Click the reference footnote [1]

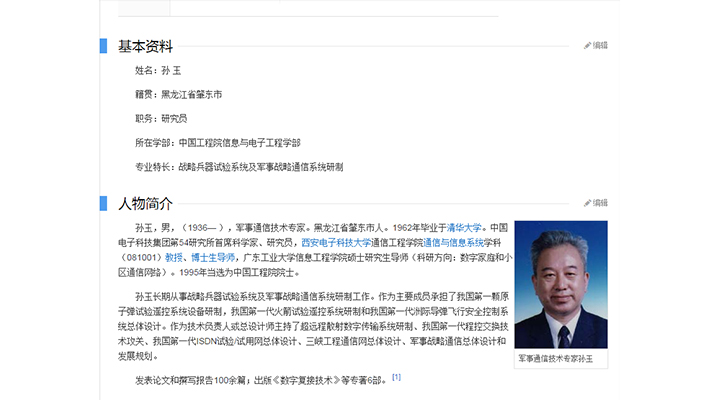click(x=396, y=377)
